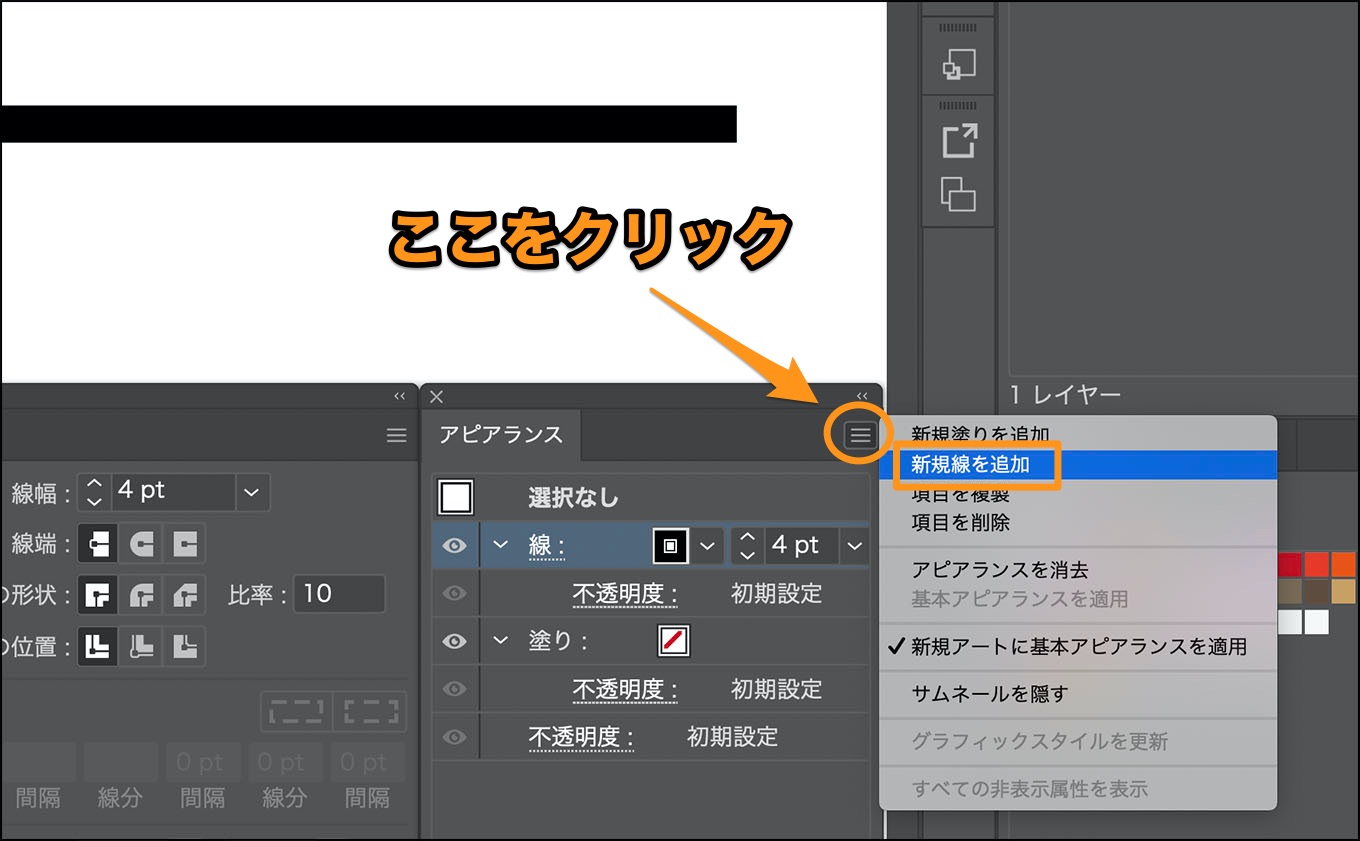Click the stroke color swatch in 線 row

coord(671,546)
